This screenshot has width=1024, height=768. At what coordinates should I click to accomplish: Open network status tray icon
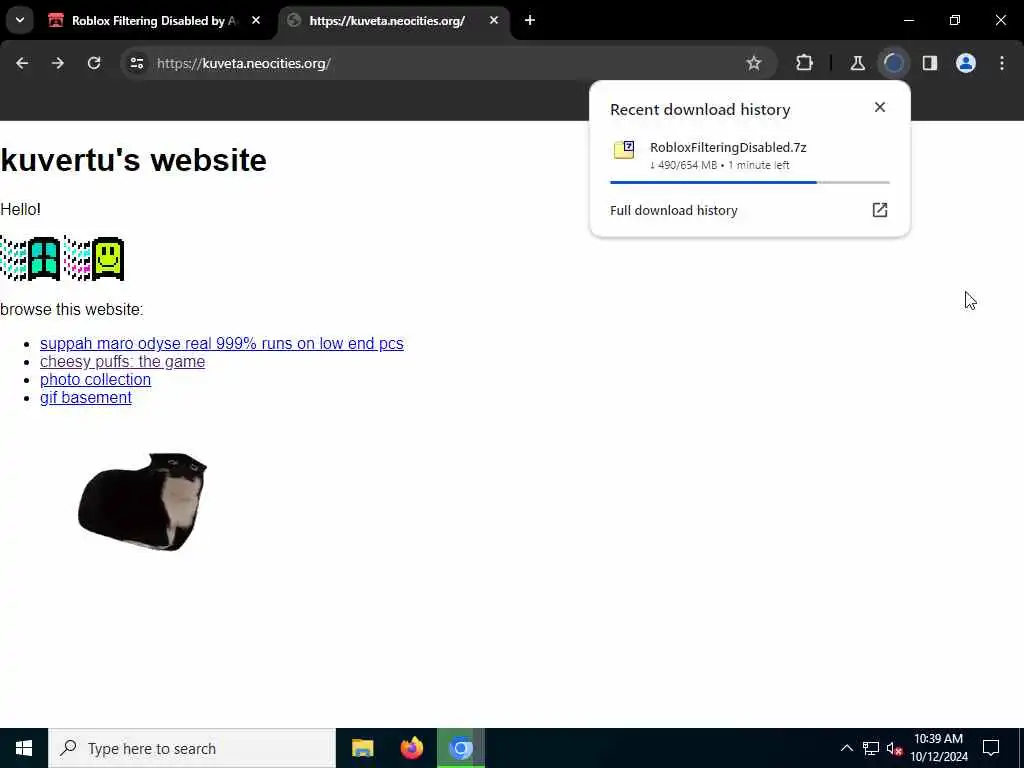pos(871,748)
